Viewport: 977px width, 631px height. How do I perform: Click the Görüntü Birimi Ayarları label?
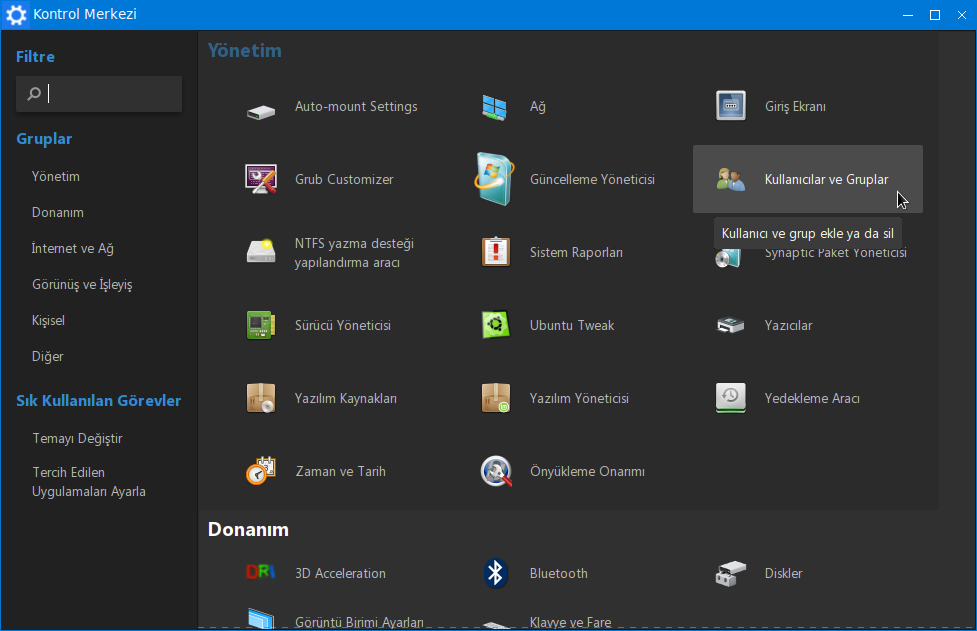tap(360, 622)
